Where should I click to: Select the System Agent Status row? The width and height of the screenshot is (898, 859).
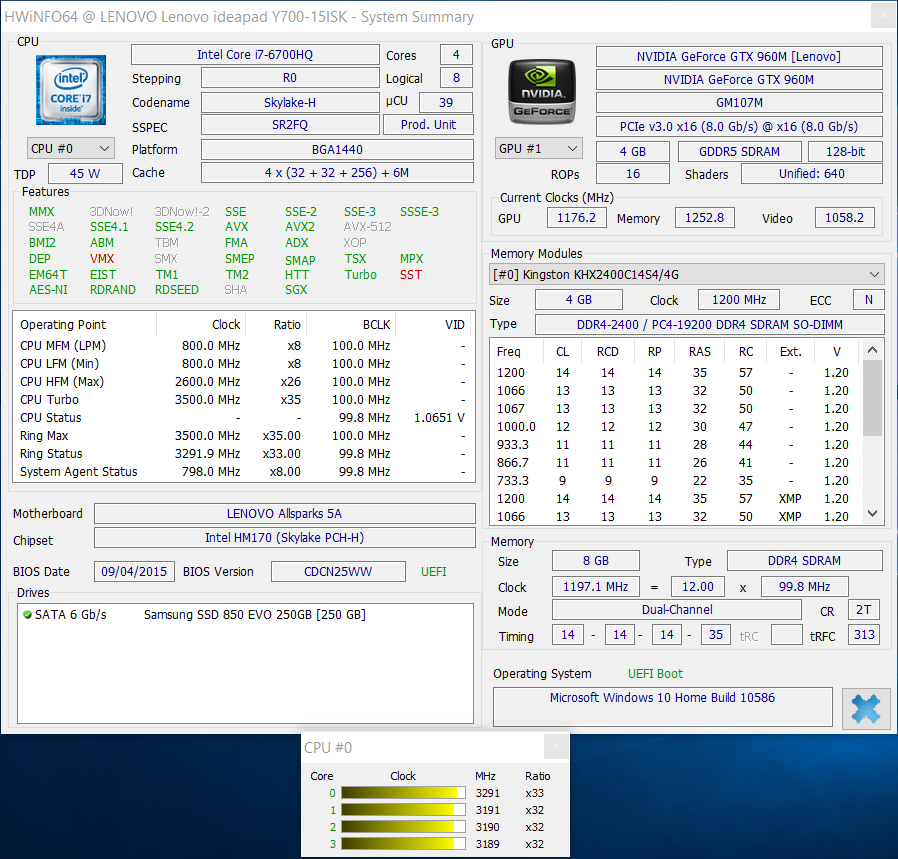click(243, 472)
